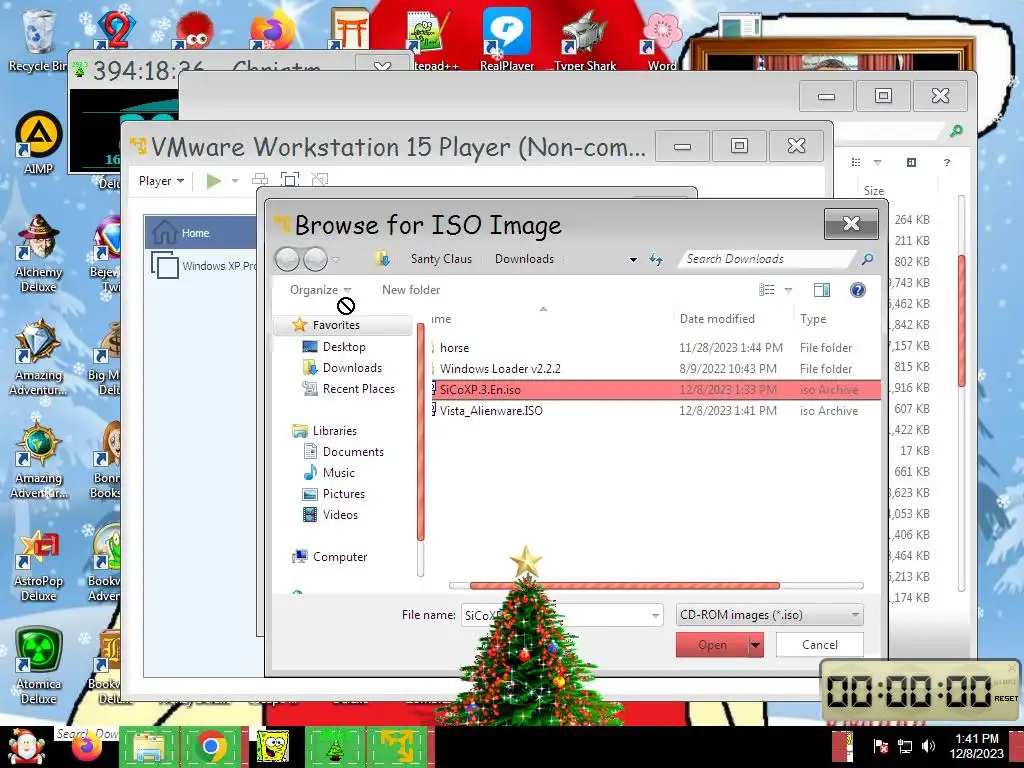The image size is (1024, 768).
Task: Open the Organize dropdown
Action: tap(321, 290)
